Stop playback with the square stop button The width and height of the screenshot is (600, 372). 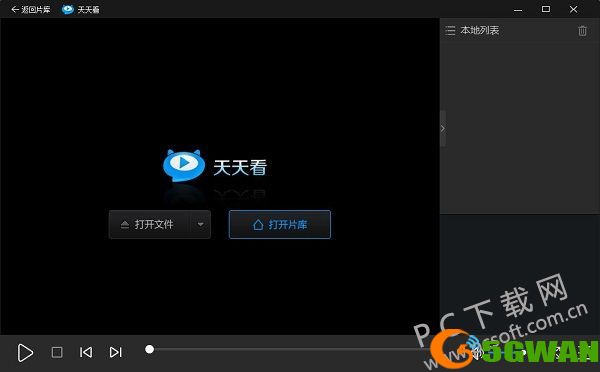57,352
